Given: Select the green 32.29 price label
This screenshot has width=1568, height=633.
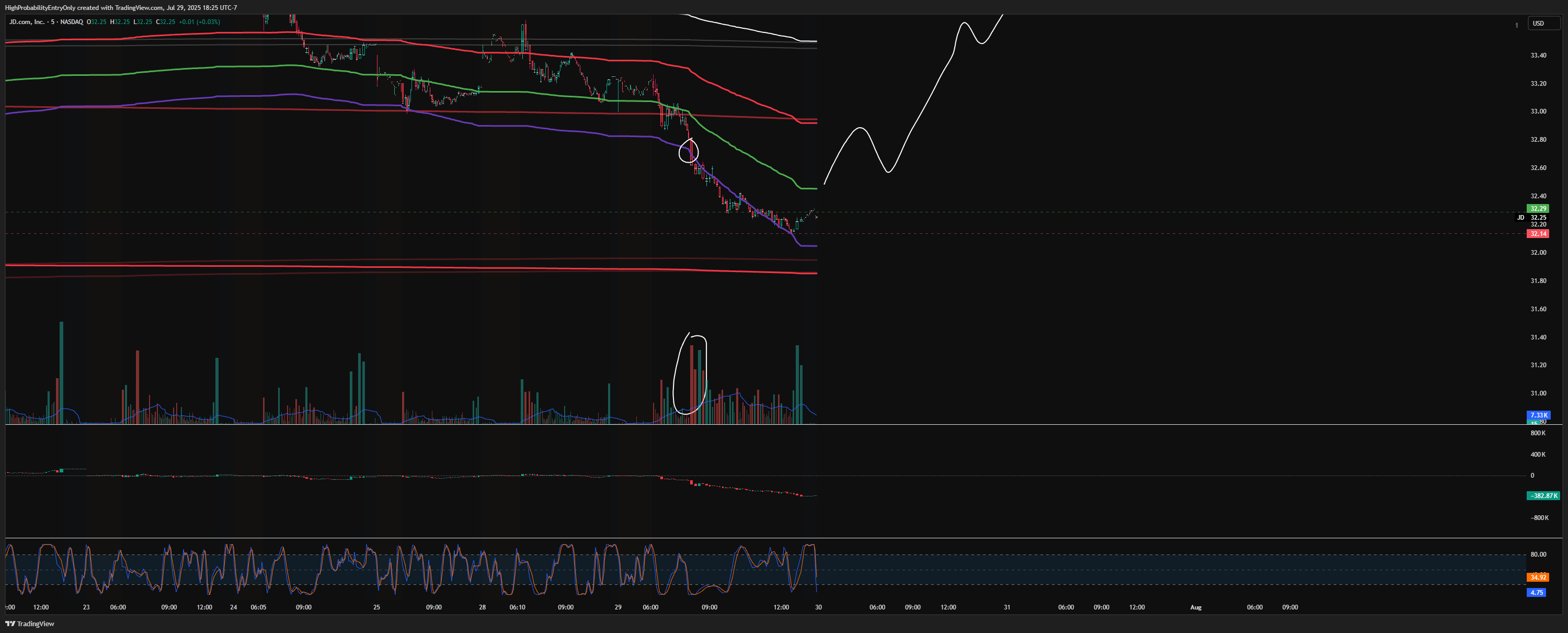Looking at the screenshot, I should (x=1538, y=208).
